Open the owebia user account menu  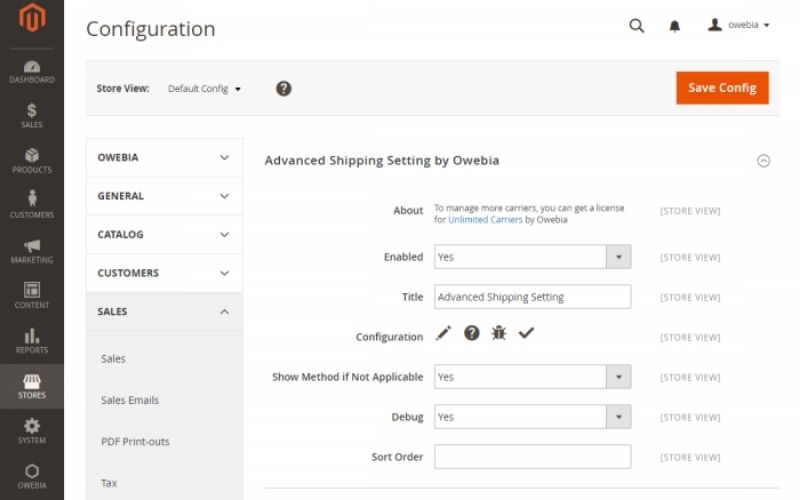pyautogui.click(x=739, y=25)
